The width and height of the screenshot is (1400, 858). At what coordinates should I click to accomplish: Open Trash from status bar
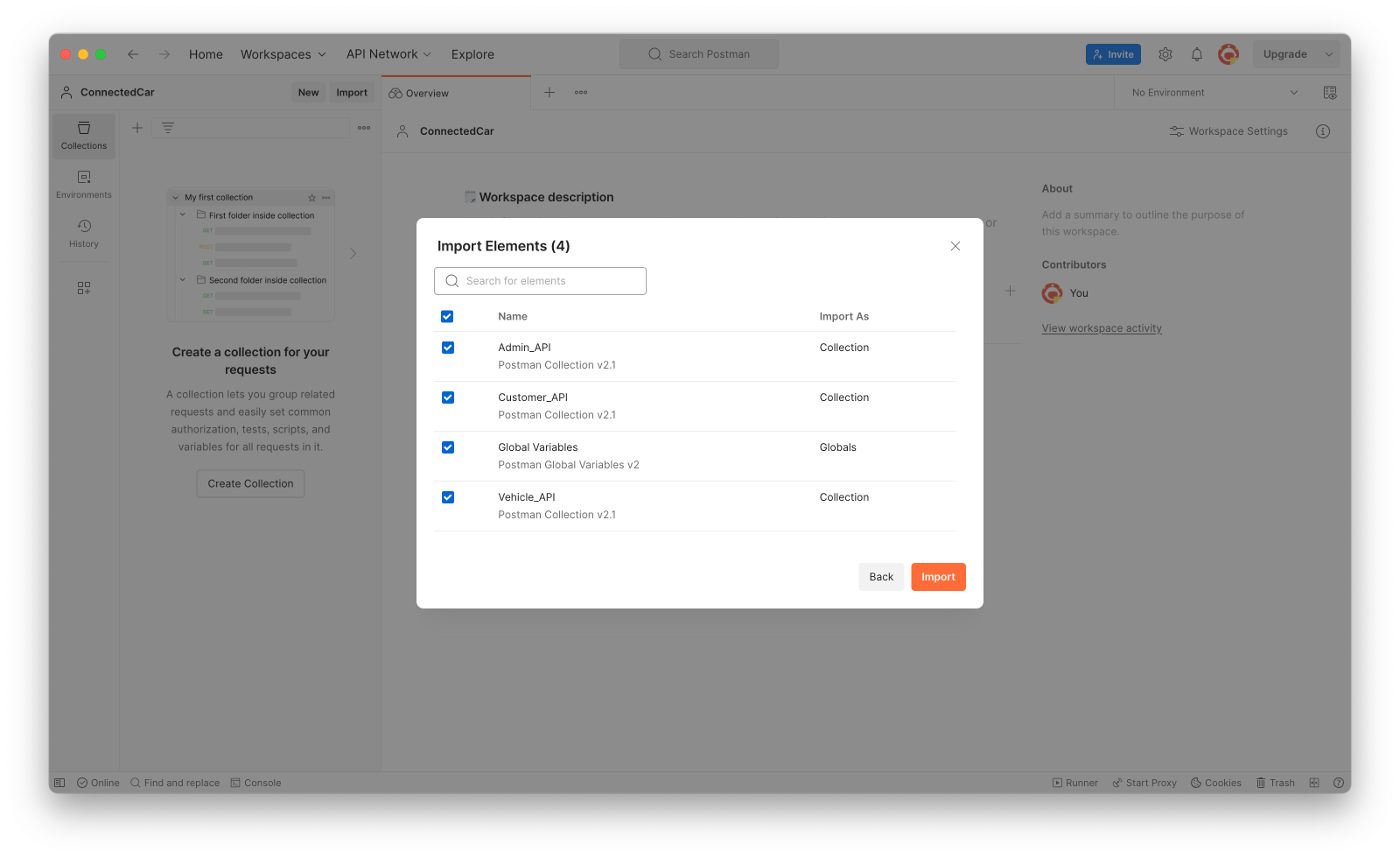1276,783
